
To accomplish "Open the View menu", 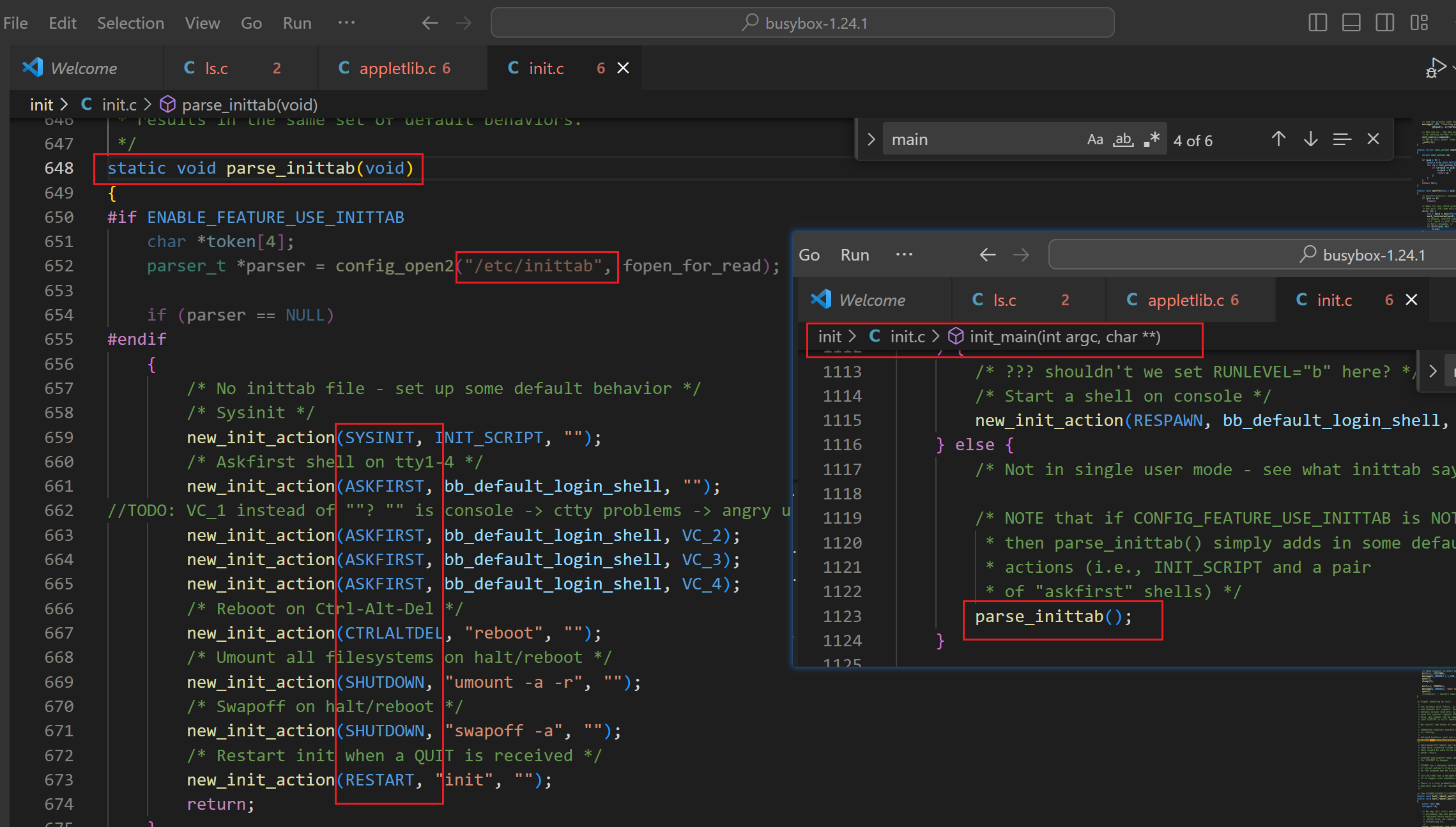I will point(203,23).
